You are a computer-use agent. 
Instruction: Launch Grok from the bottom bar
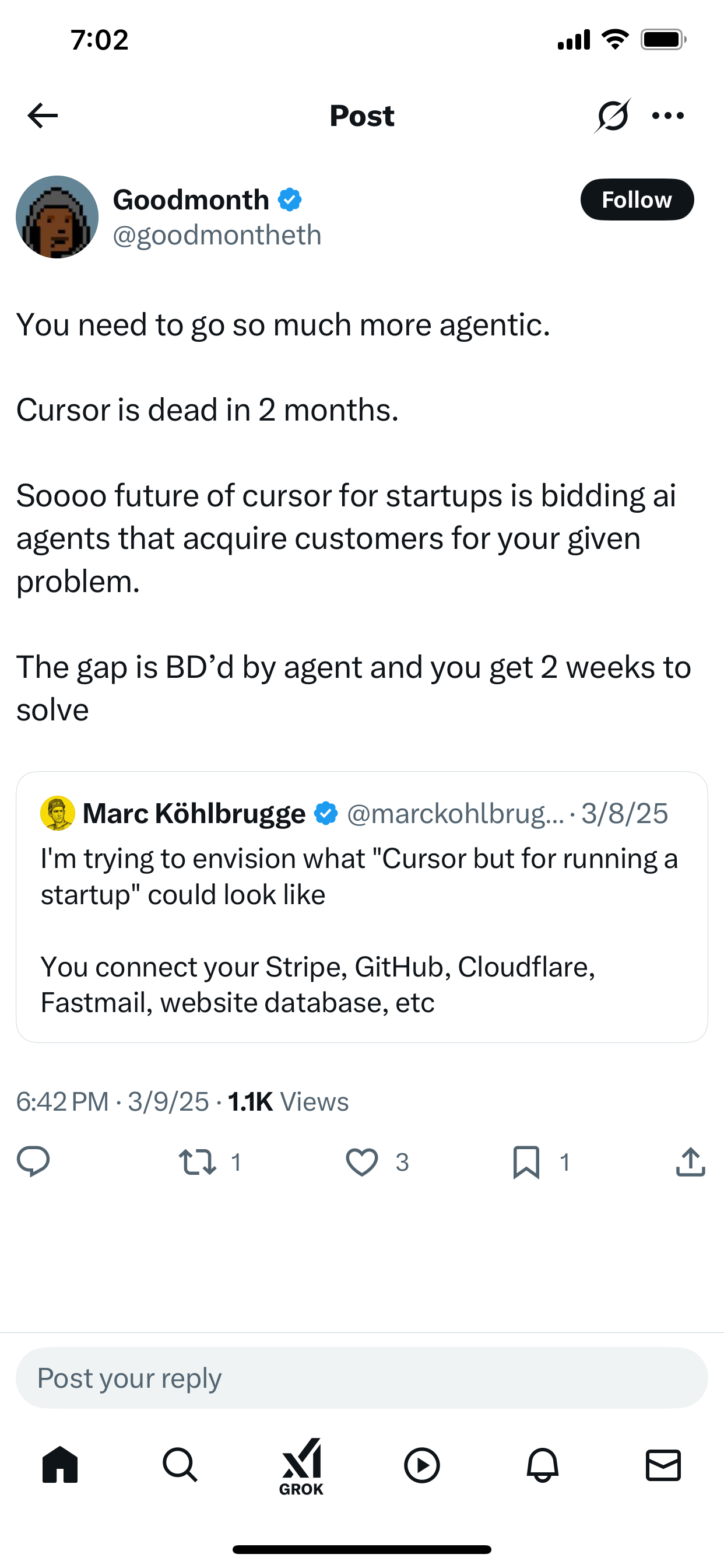301,1466
